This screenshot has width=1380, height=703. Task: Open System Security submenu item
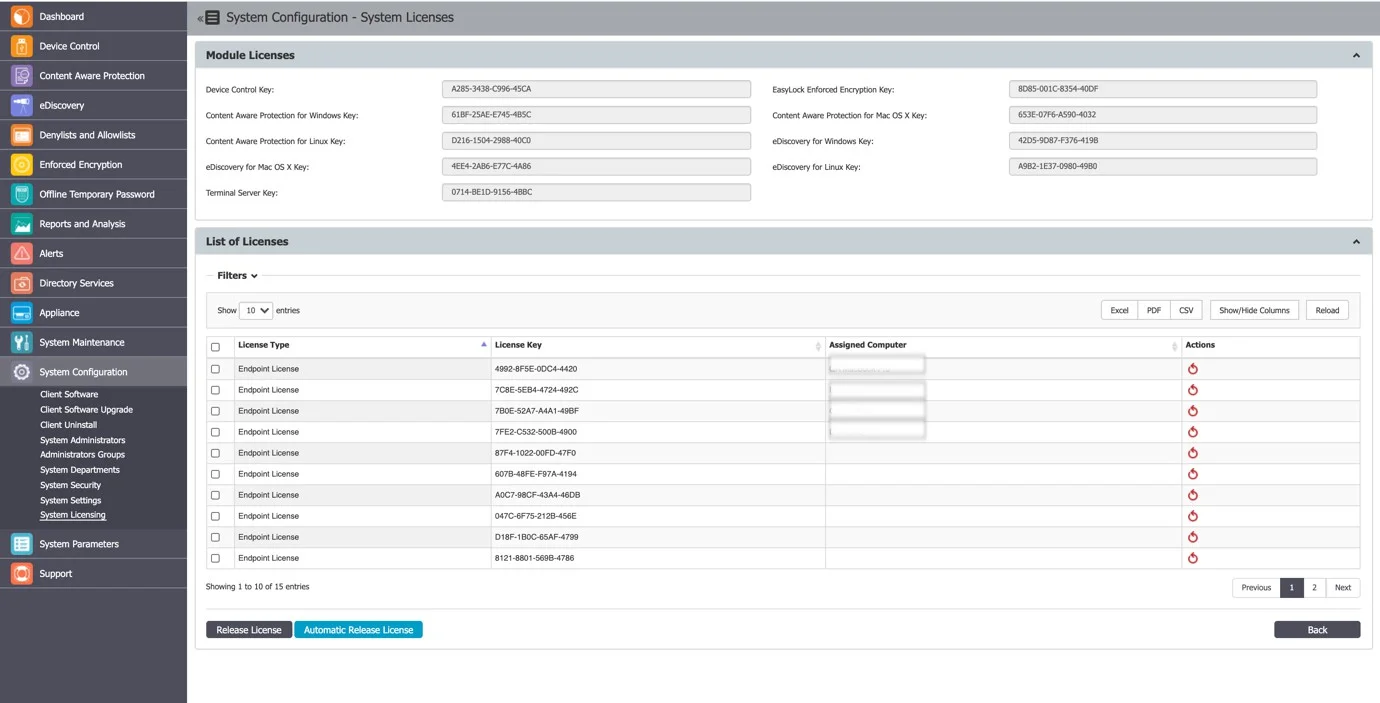point(70,485)
